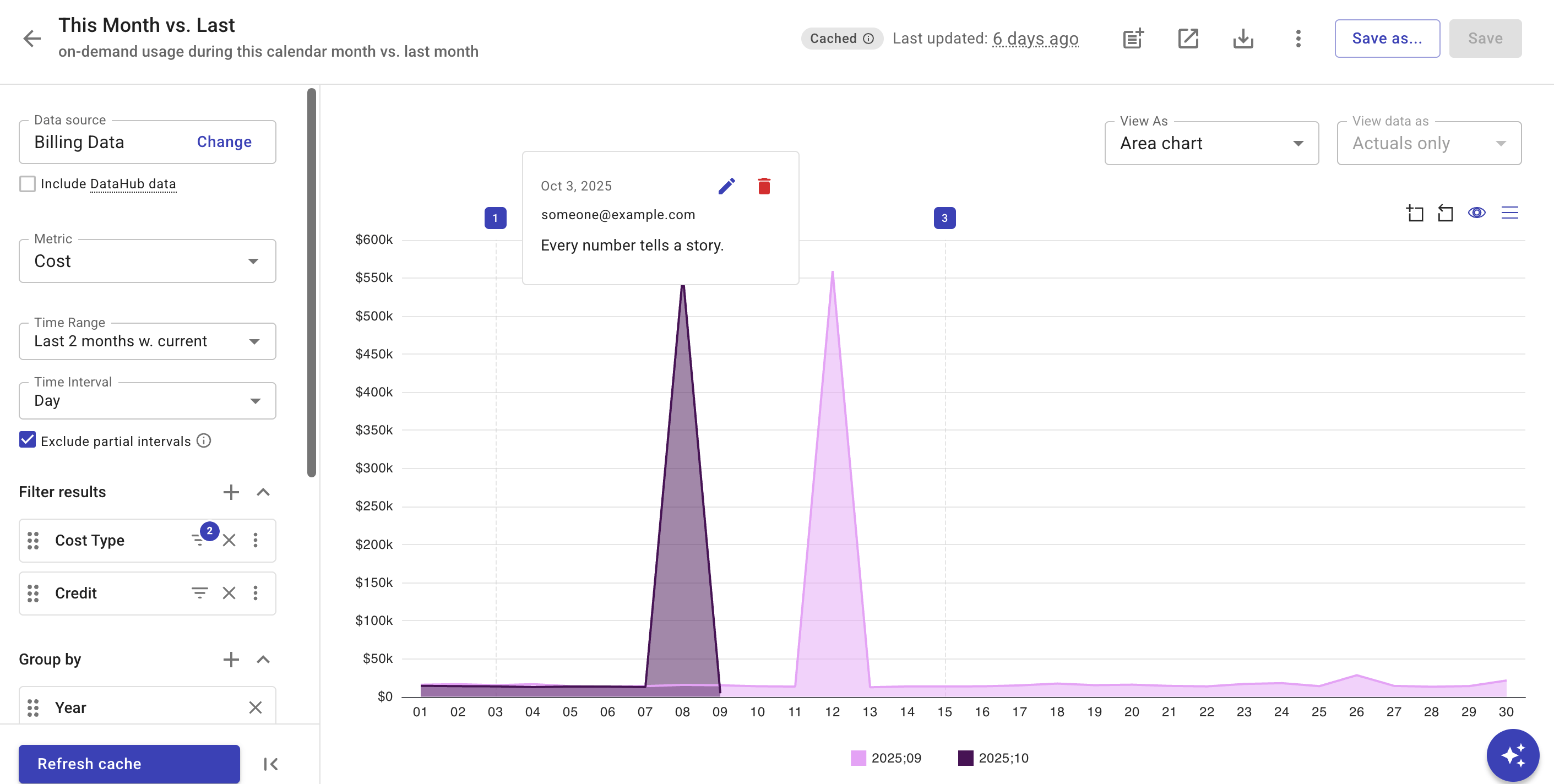Collapse the Filter results section
1554x784 pixels.
[x=263, y=492]
